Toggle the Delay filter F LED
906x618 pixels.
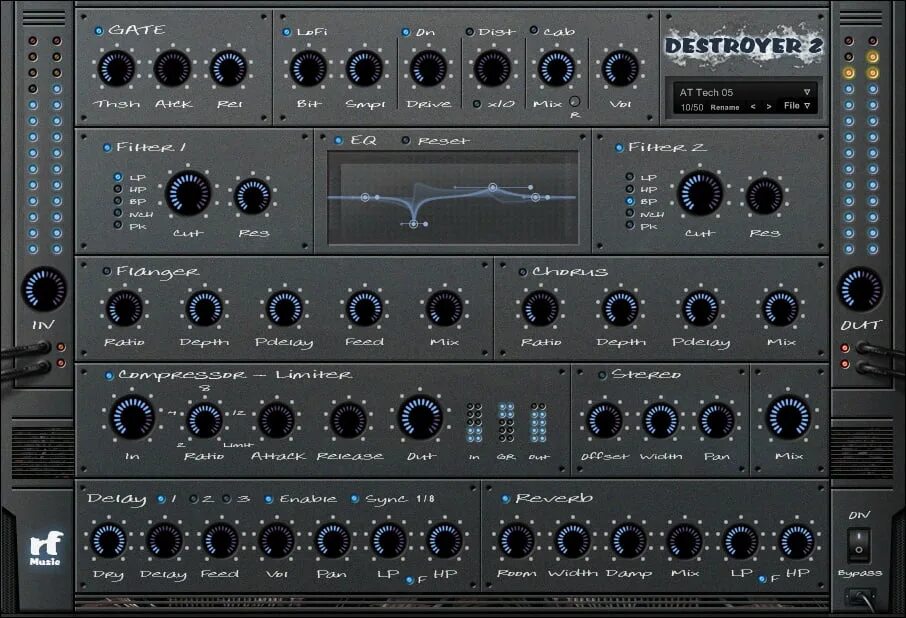coord(410,580)
